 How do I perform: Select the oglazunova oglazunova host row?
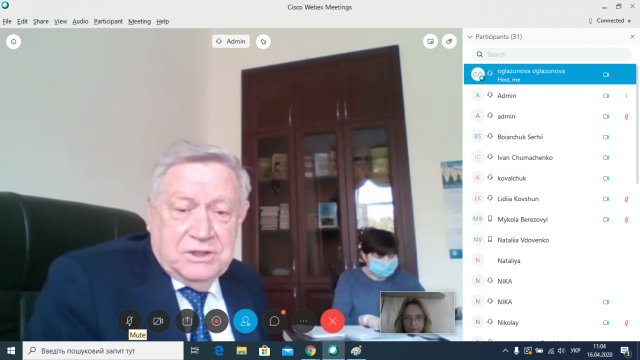click(x=550, y=74)
